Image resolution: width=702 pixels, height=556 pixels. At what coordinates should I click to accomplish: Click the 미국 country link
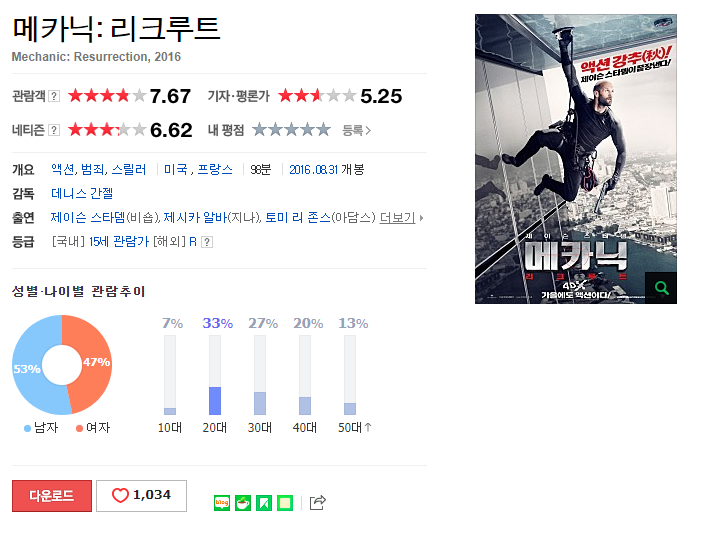[176, 170]
